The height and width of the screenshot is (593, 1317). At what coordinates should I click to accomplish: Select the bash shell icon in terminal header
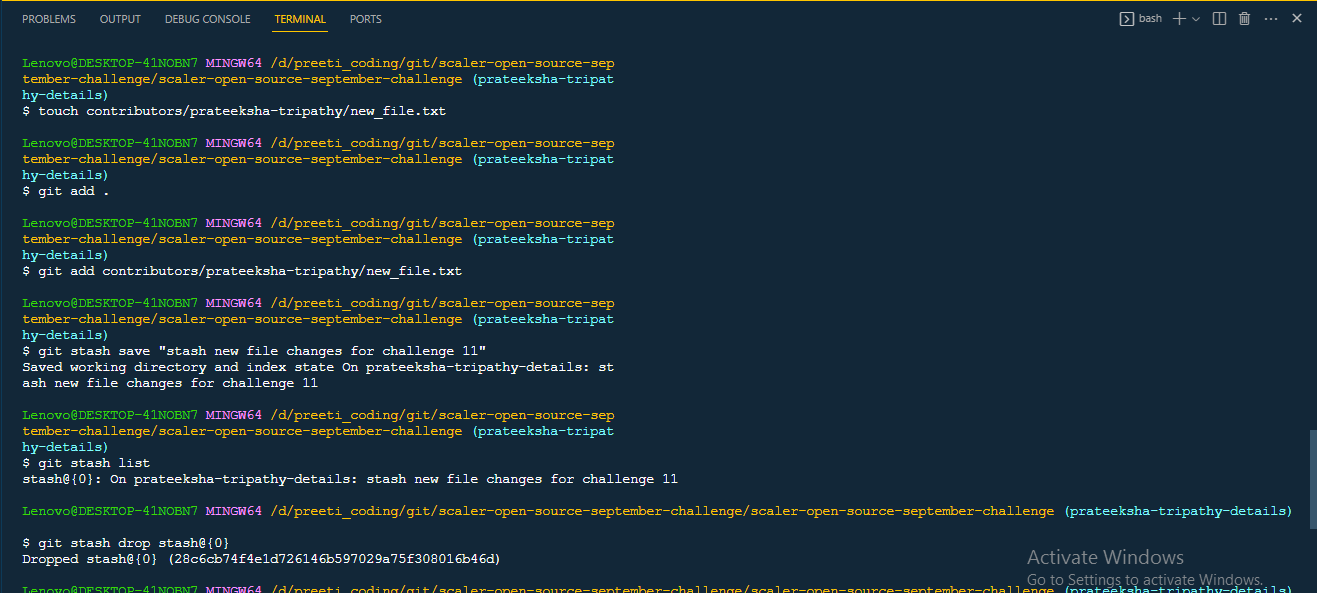pos(1127,18)
